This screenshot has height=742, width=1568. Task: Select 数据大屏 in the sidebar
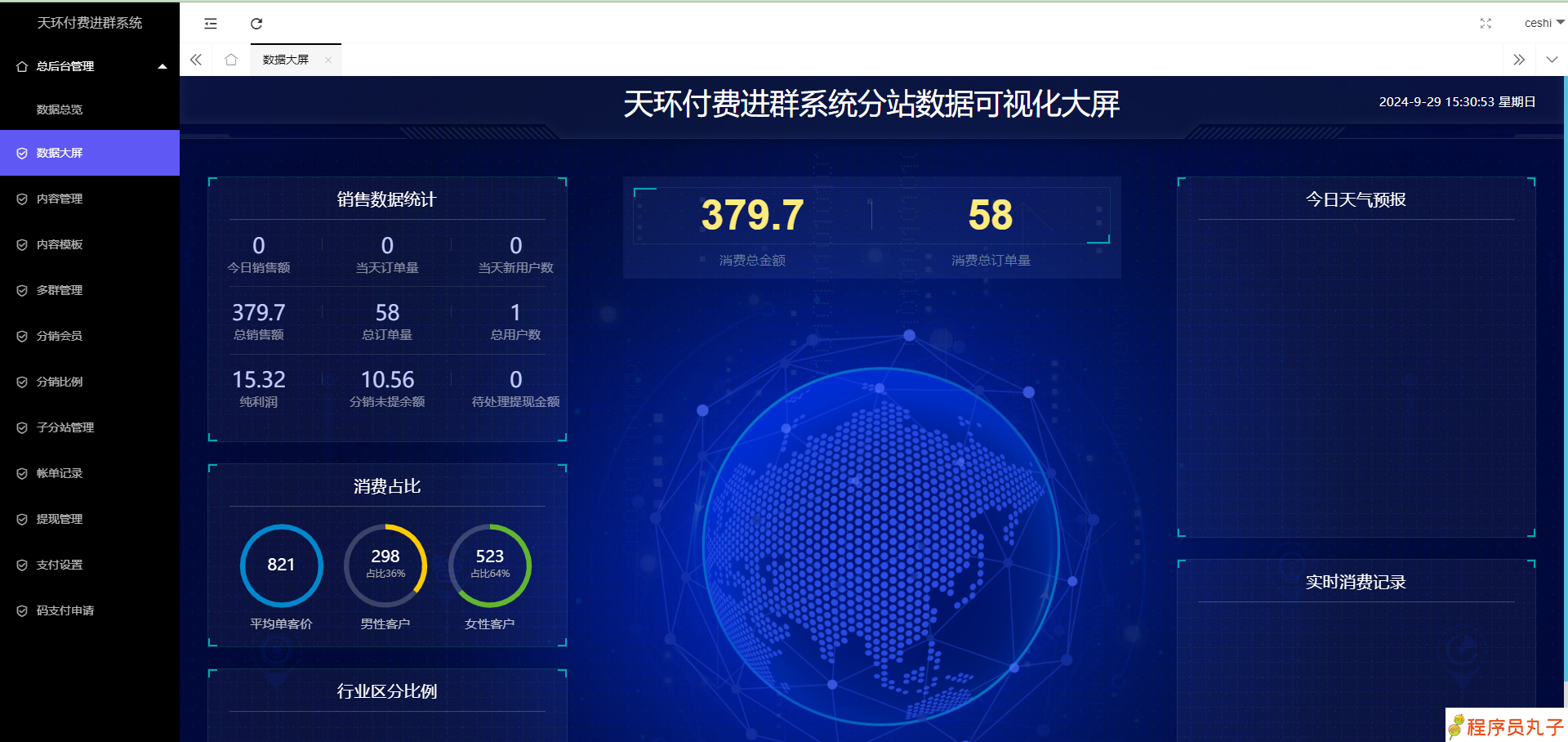(90, 153)
